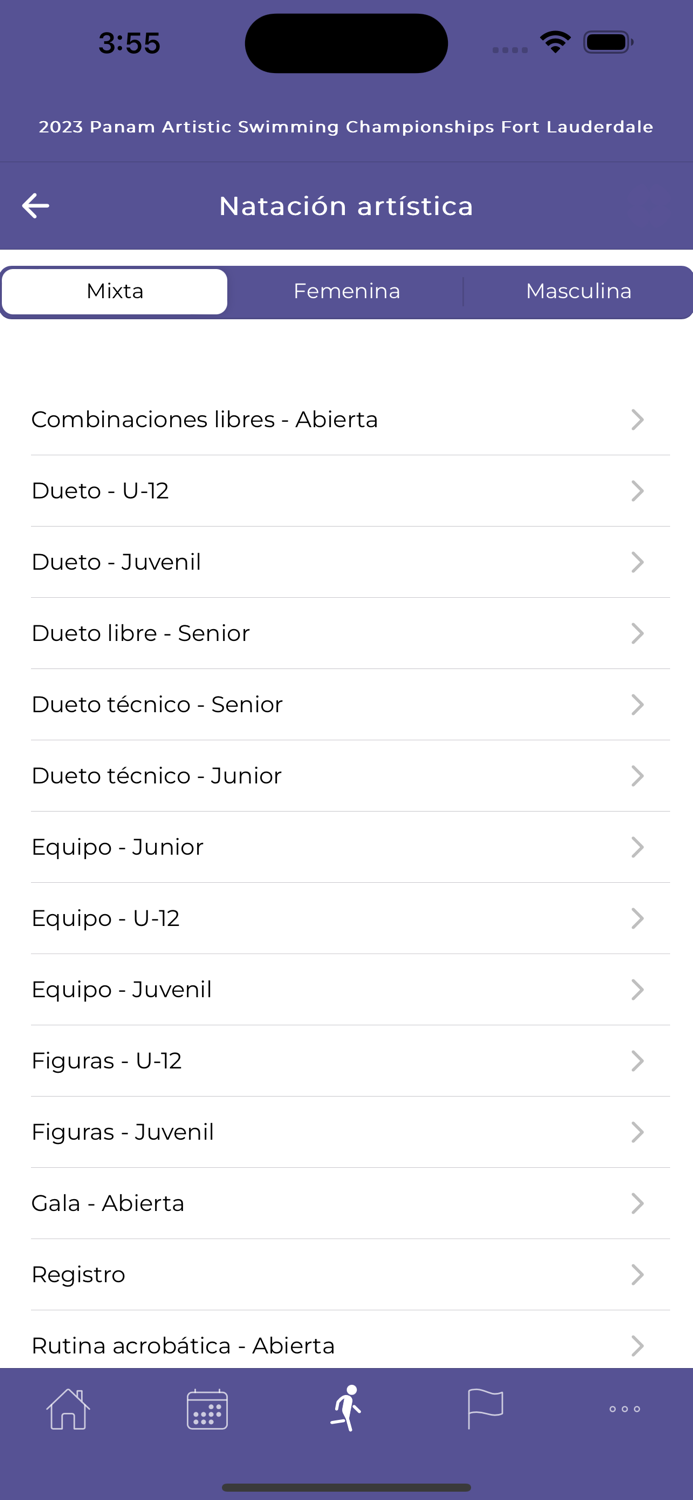Image resolution: width=693 pixels, height=1500 pixels.
Task: Tap the athlete figure sports icon
Action: point(345,1407)
